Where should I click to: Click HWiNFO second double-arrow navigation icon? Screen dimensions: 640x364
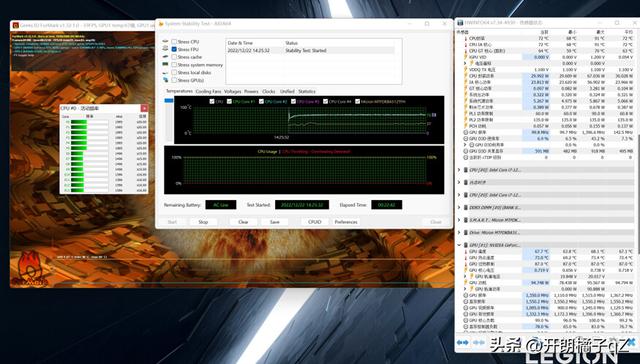(x=478, y=342)
